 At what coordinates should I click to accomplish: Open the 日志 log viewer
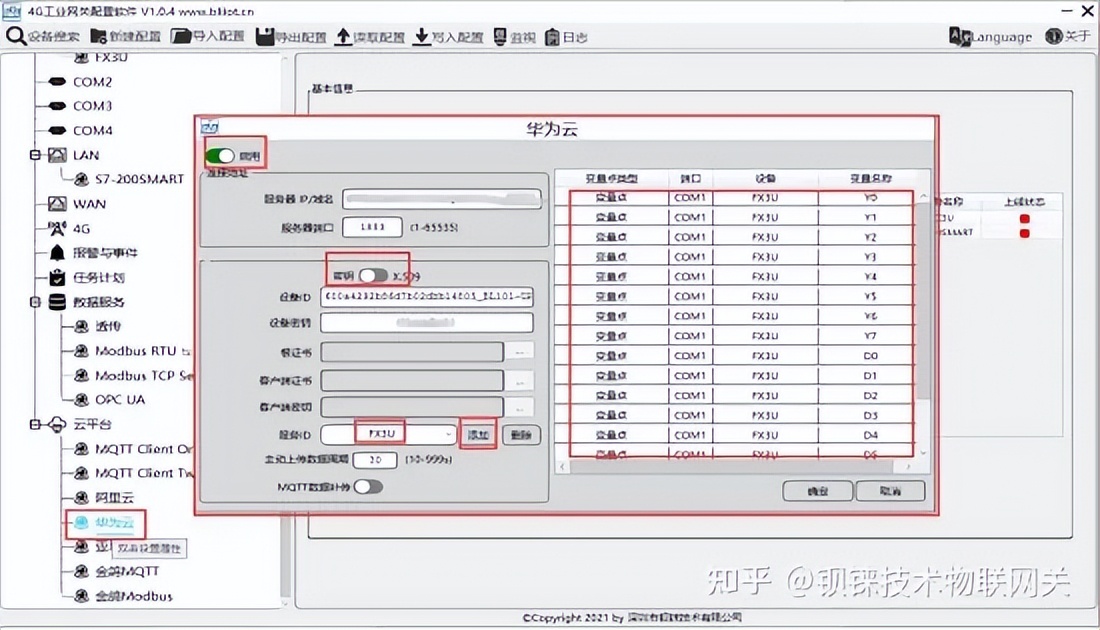point(566,36)
